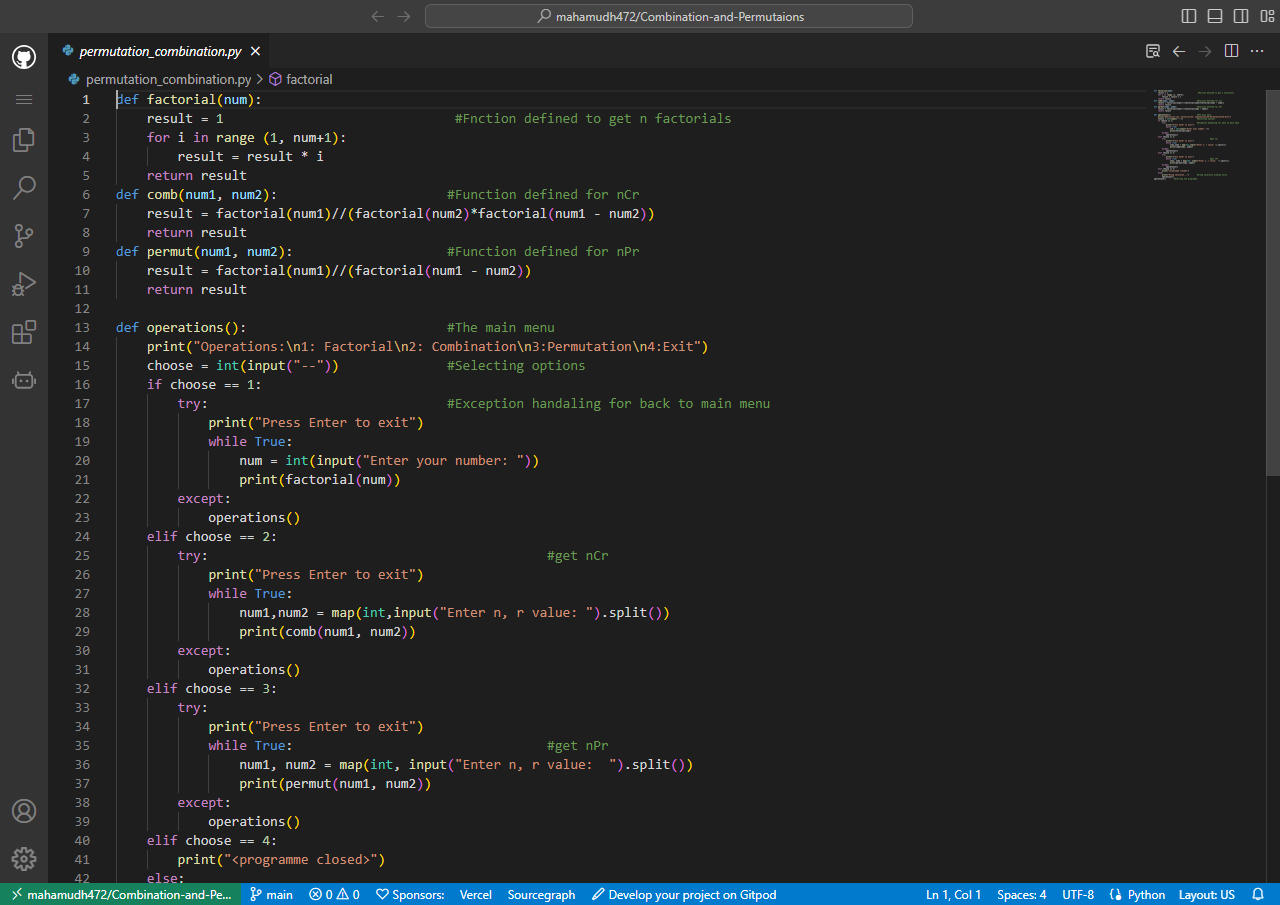Viewport: 1280px width, 905px height.
Task: Click comment "#get nPr" on line 35
Action: 578,745
